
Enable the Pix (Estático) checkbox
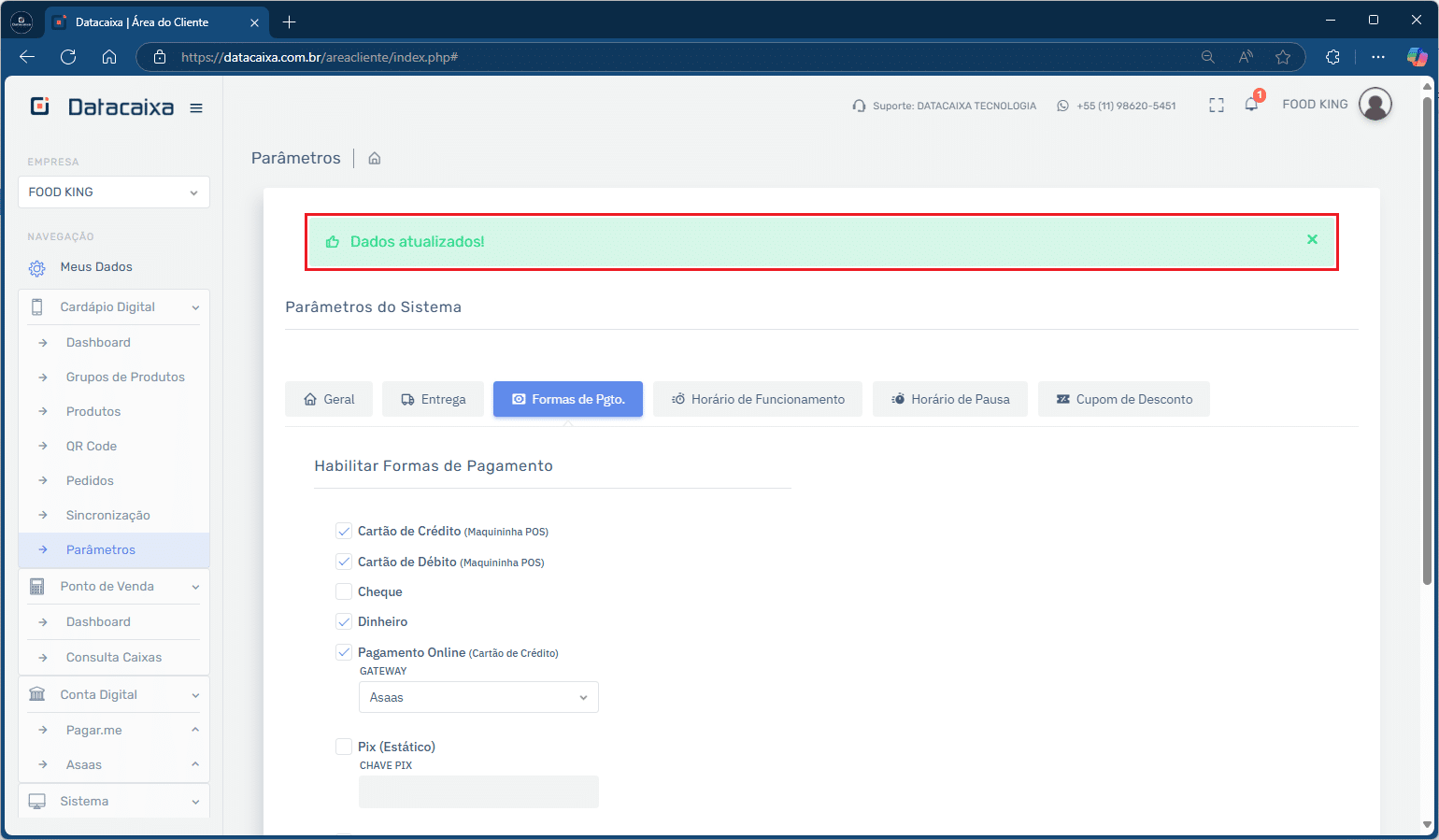point(344,747)
